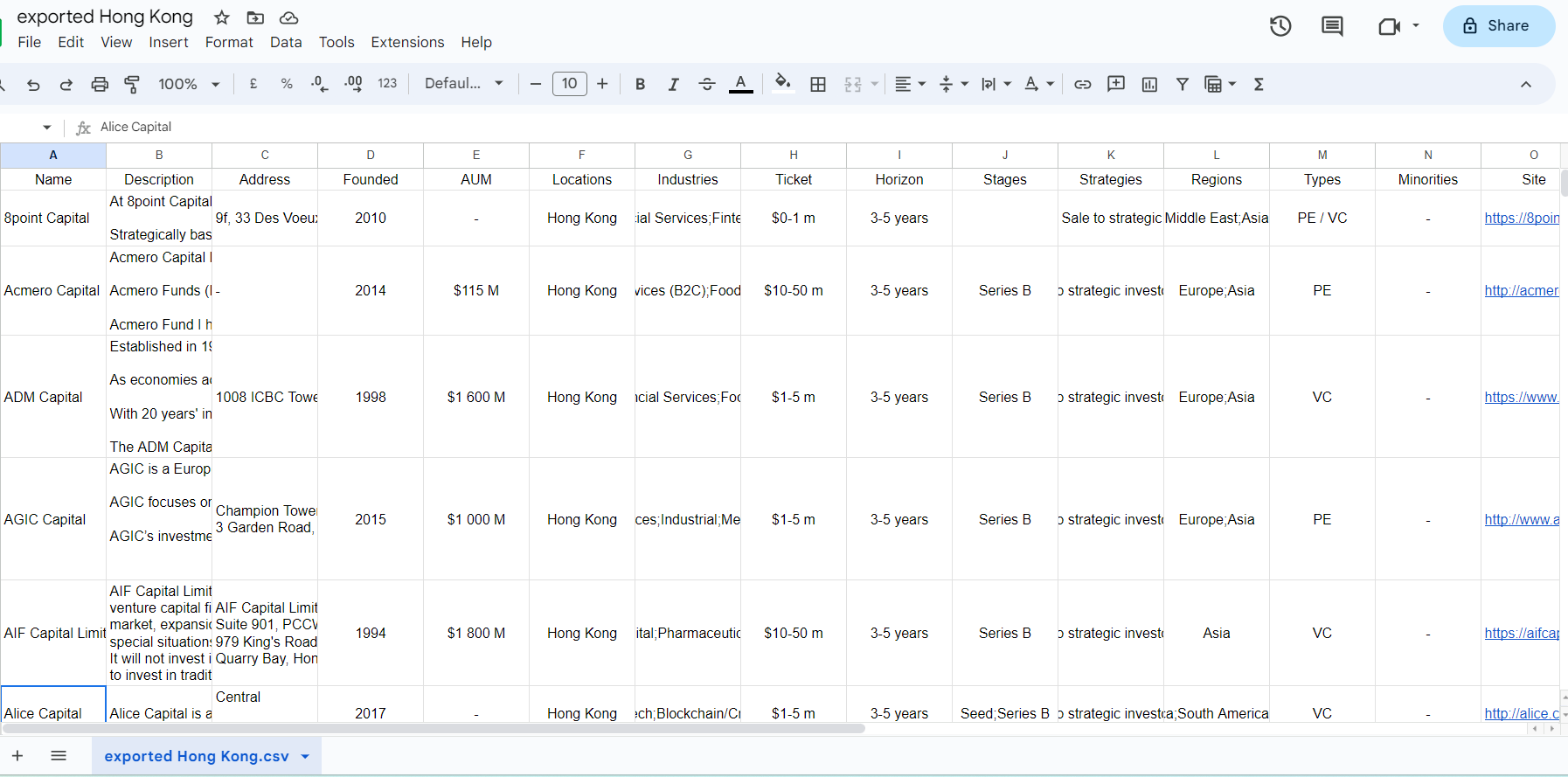Toggle italic formatting
The image size is (1568, 777).
[x=674, y=84]
